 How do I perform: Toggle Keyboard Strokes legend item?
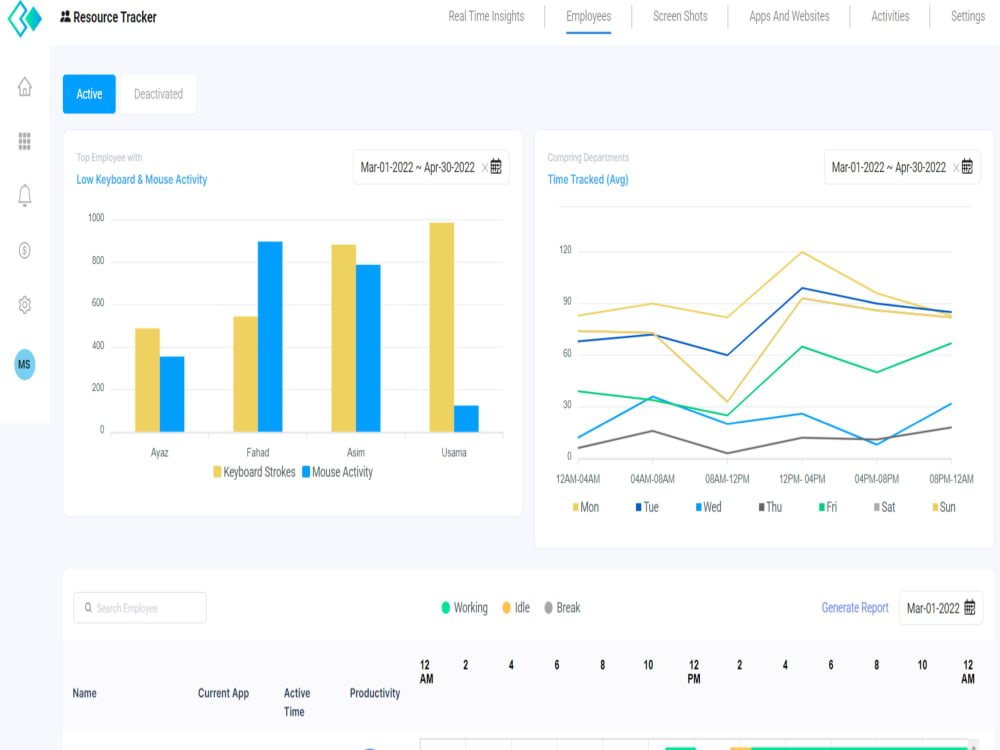pyautogui.click(x=254, y=472)
